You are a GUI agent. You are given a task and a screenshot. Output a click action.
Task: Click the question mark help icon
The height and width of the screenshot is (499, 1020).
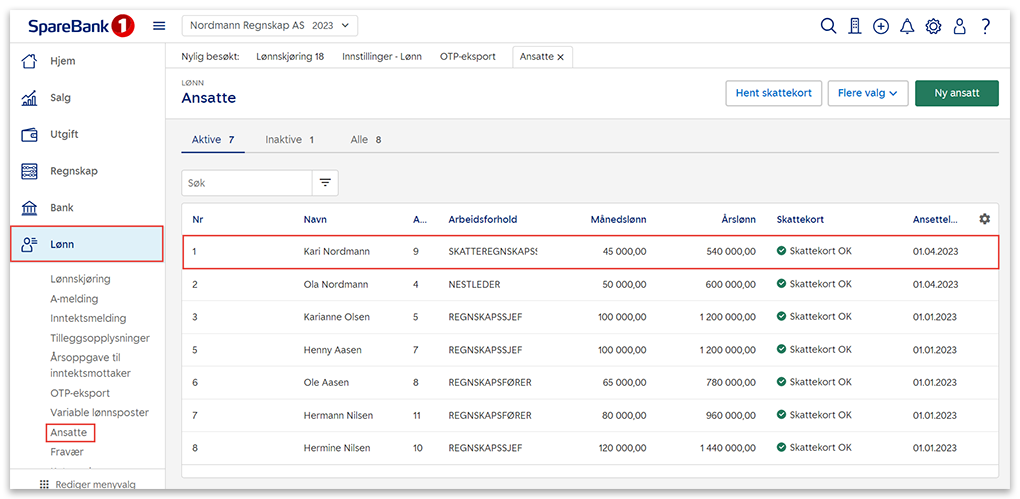(x=985, y=27)
